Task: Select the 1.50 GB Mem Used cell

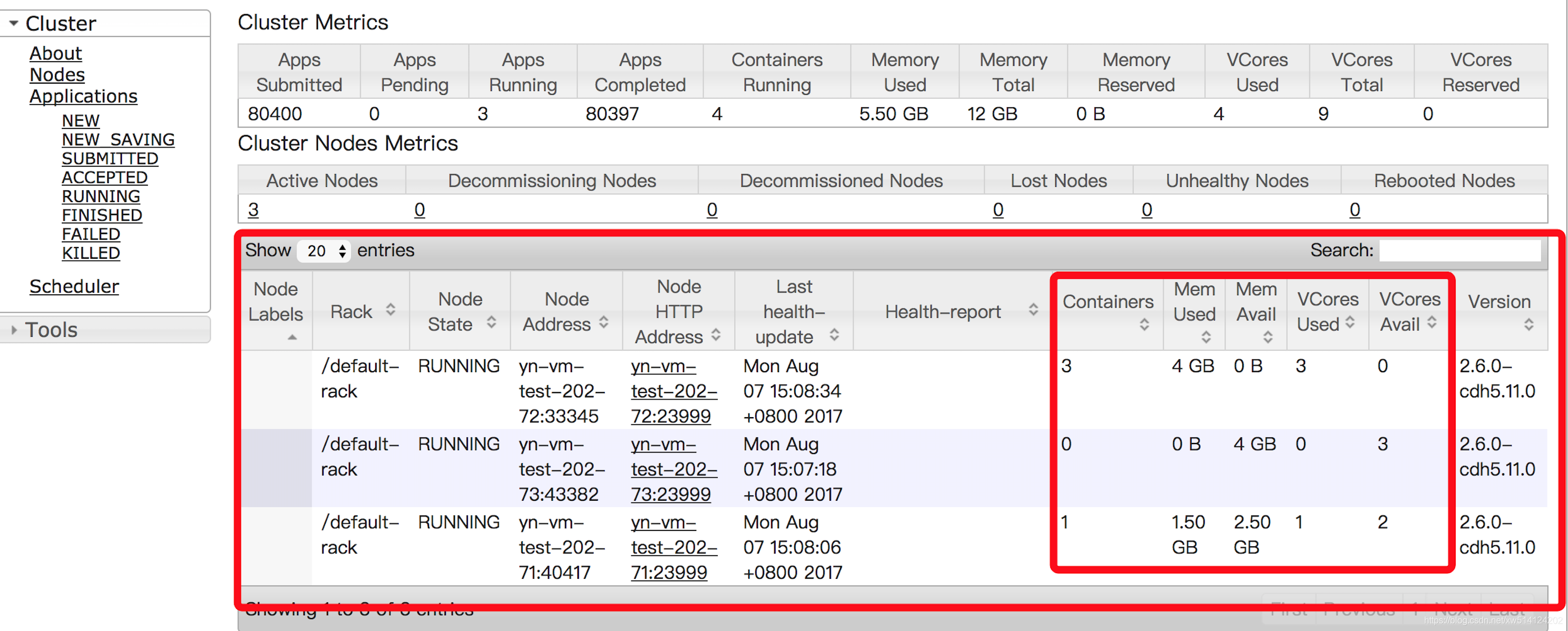Action: 1188,534
